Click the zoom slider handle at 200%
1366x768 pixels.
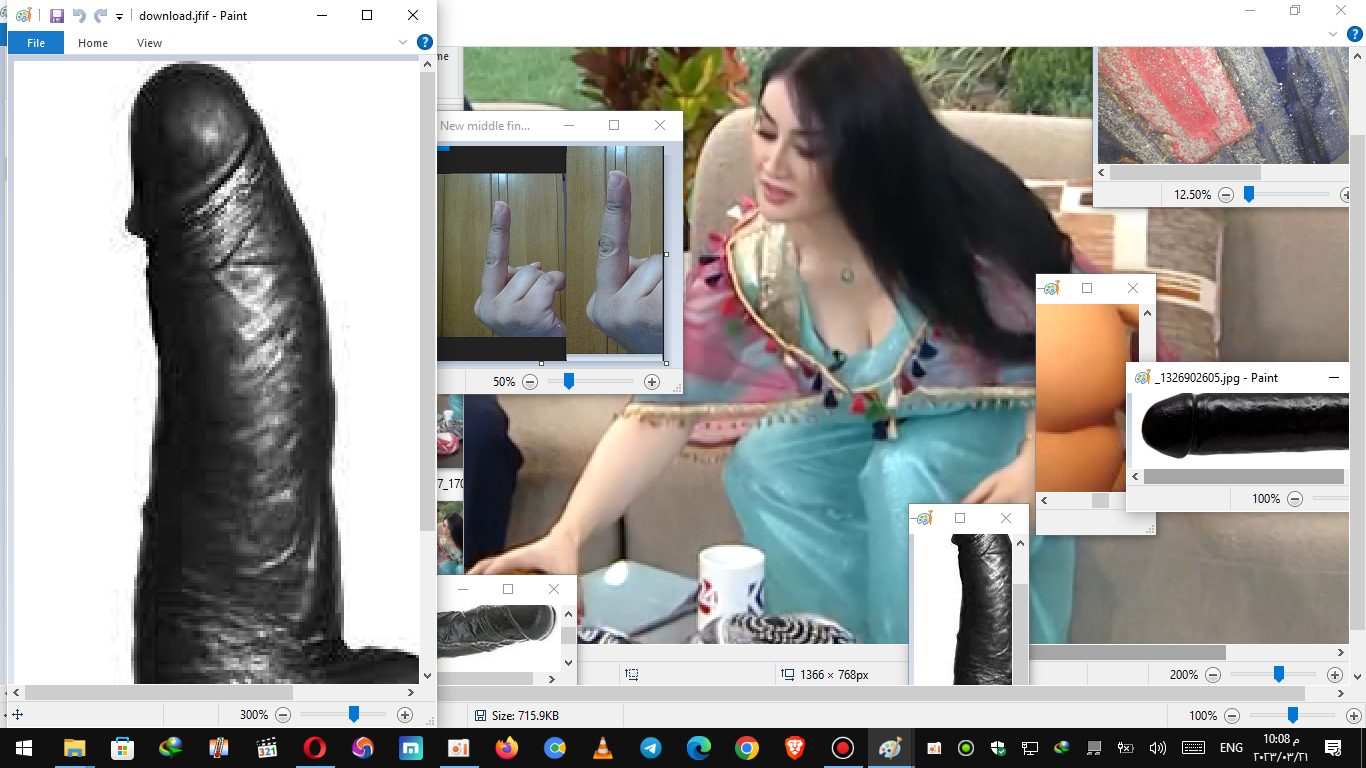pyautogui.click(x=1278, y=675)
